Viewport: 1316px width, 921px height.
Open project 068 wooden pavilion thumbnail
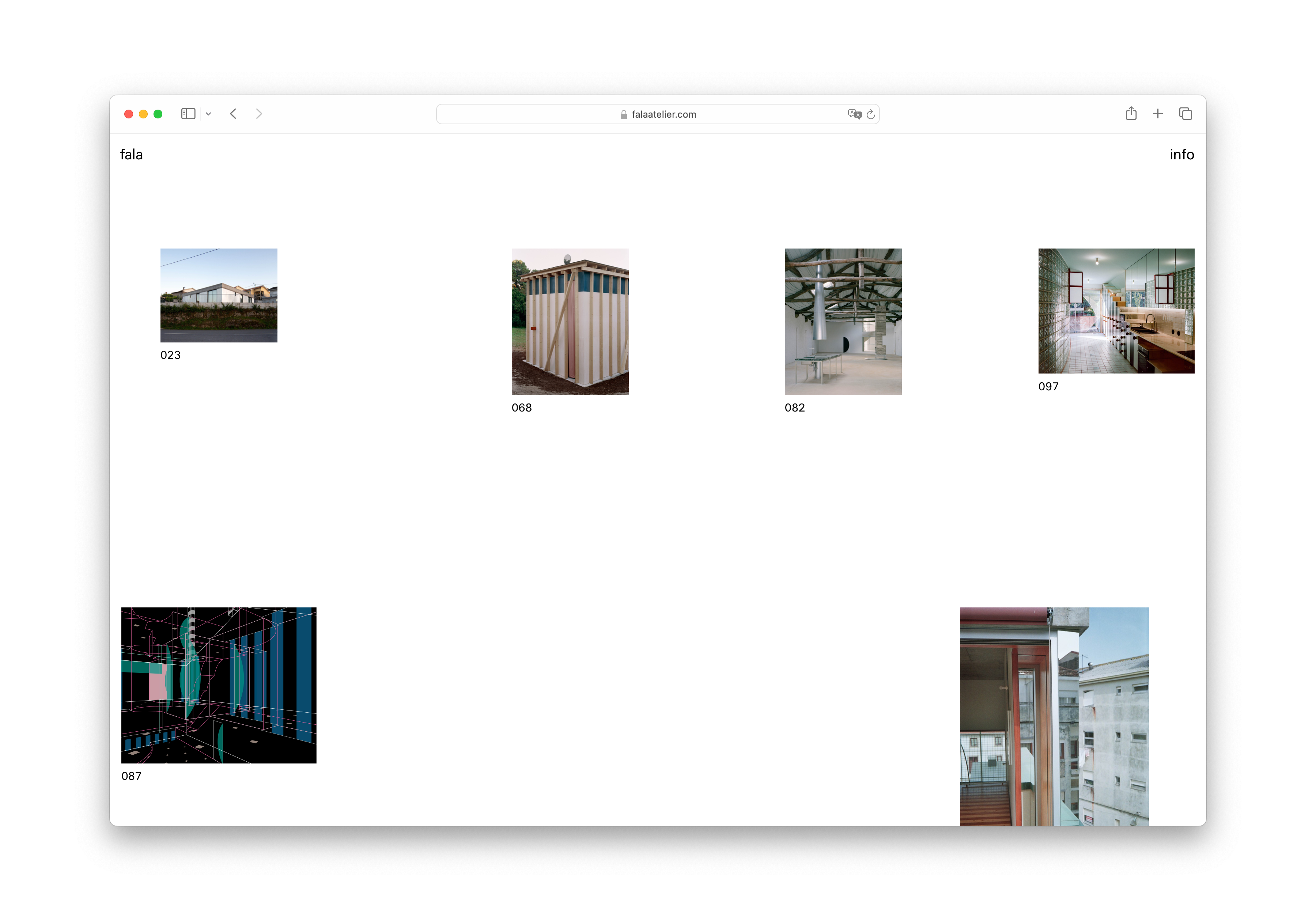[x=570, y=322]
